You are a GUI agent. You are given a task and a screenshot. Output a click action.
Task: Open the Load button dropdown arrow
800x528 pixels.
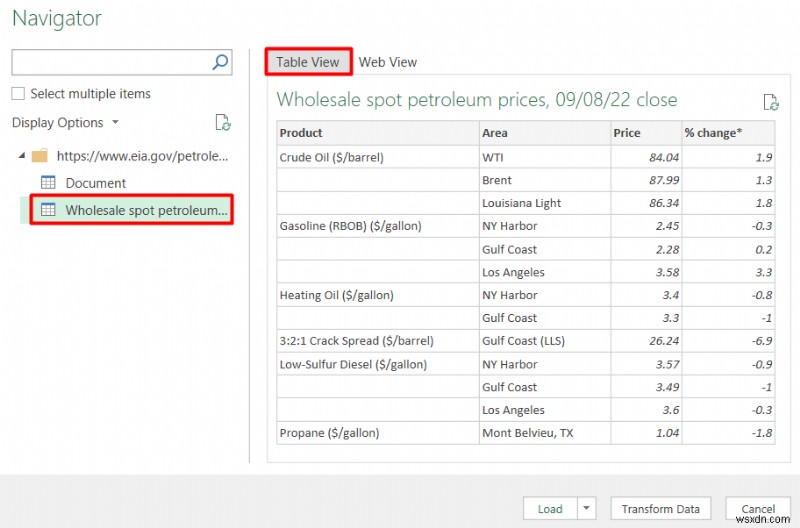tap(588, 508)
